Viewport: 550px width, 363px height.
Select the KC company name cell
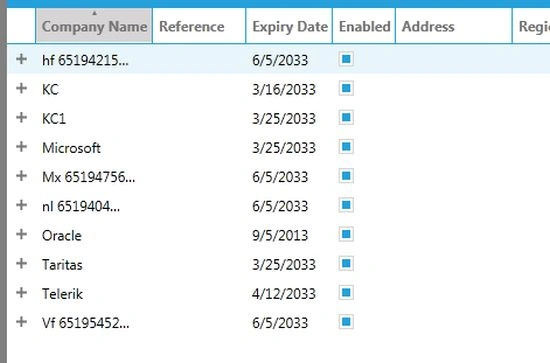pyautogui.click(x=50, y=89)
